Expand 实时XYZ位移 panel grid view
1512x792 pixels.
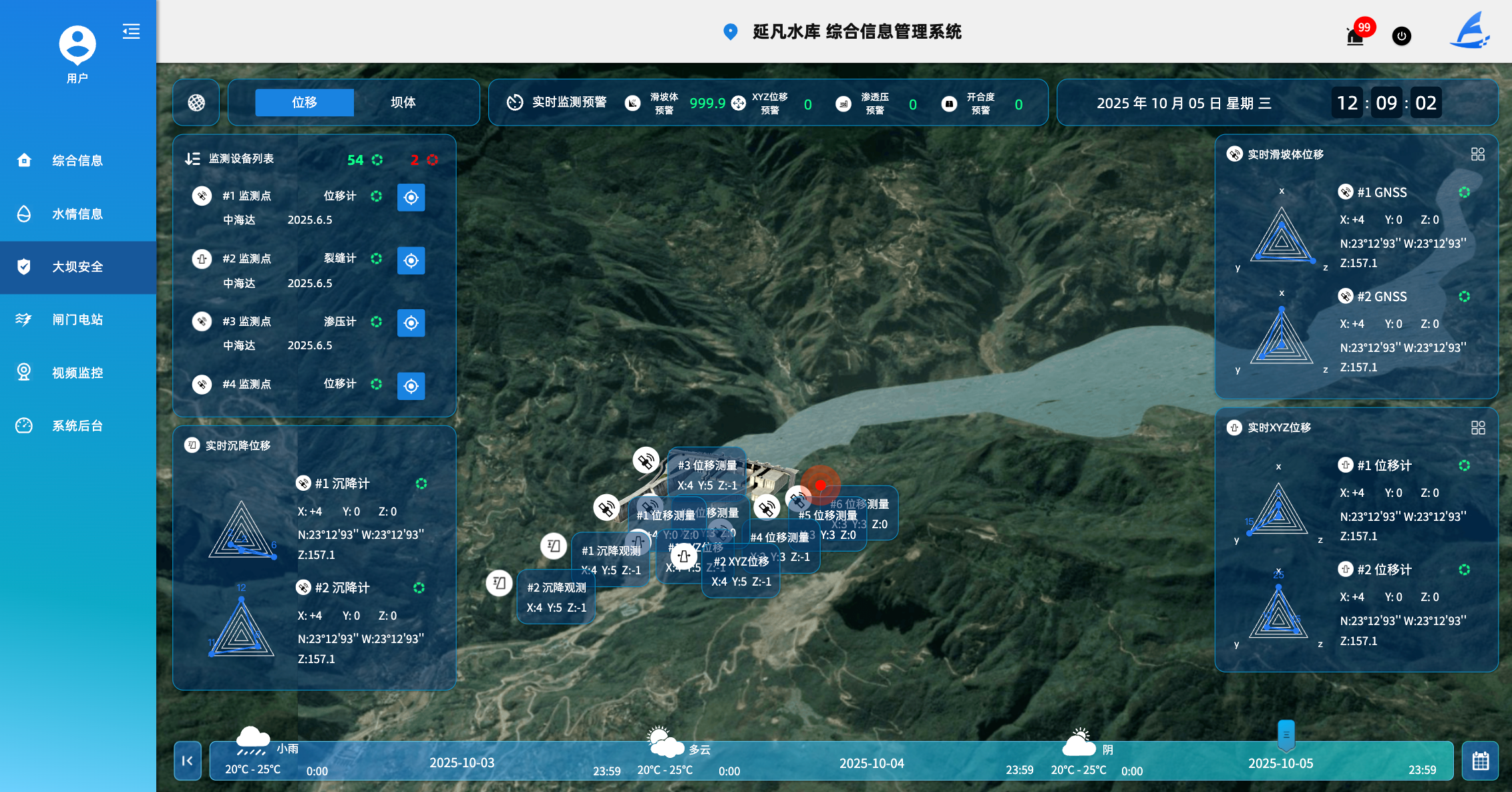tap(1477, 427)
